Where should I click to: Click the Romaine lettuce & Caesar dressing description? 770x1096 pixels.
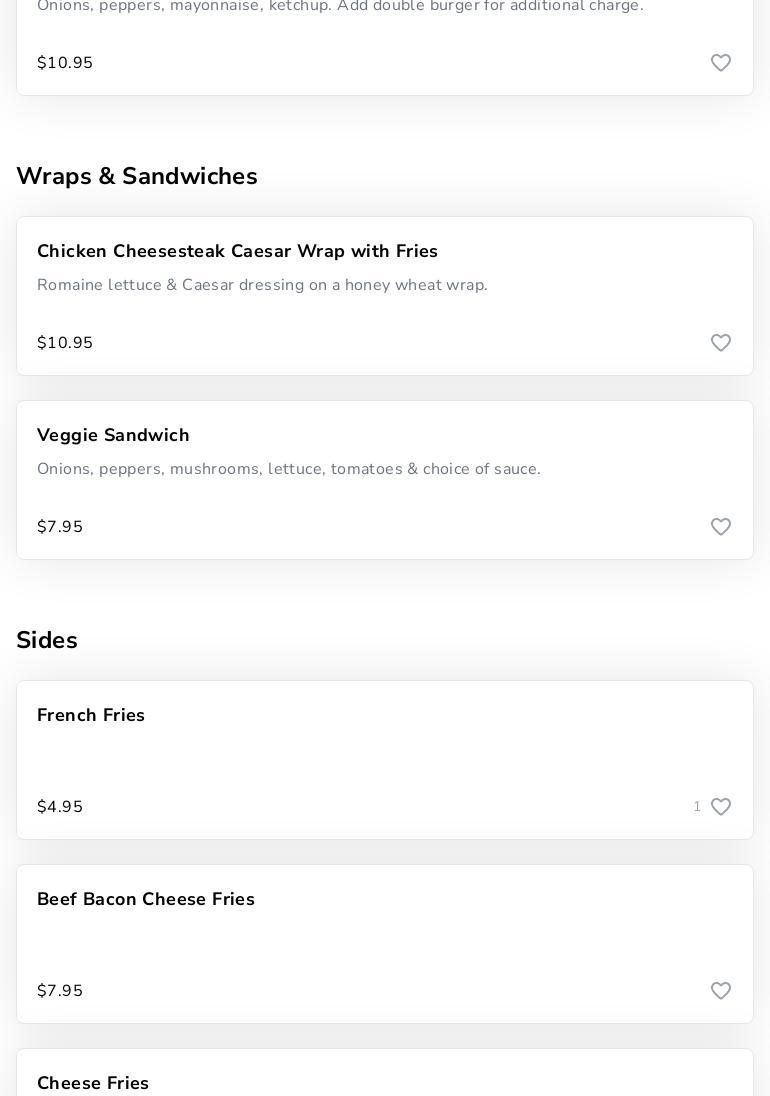point(262,285)
